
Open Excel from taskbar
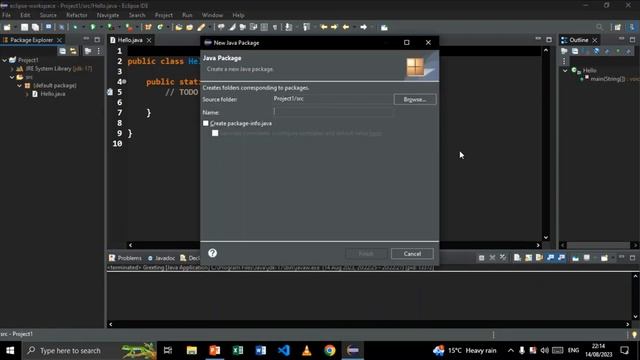click(x=238, y=350)
